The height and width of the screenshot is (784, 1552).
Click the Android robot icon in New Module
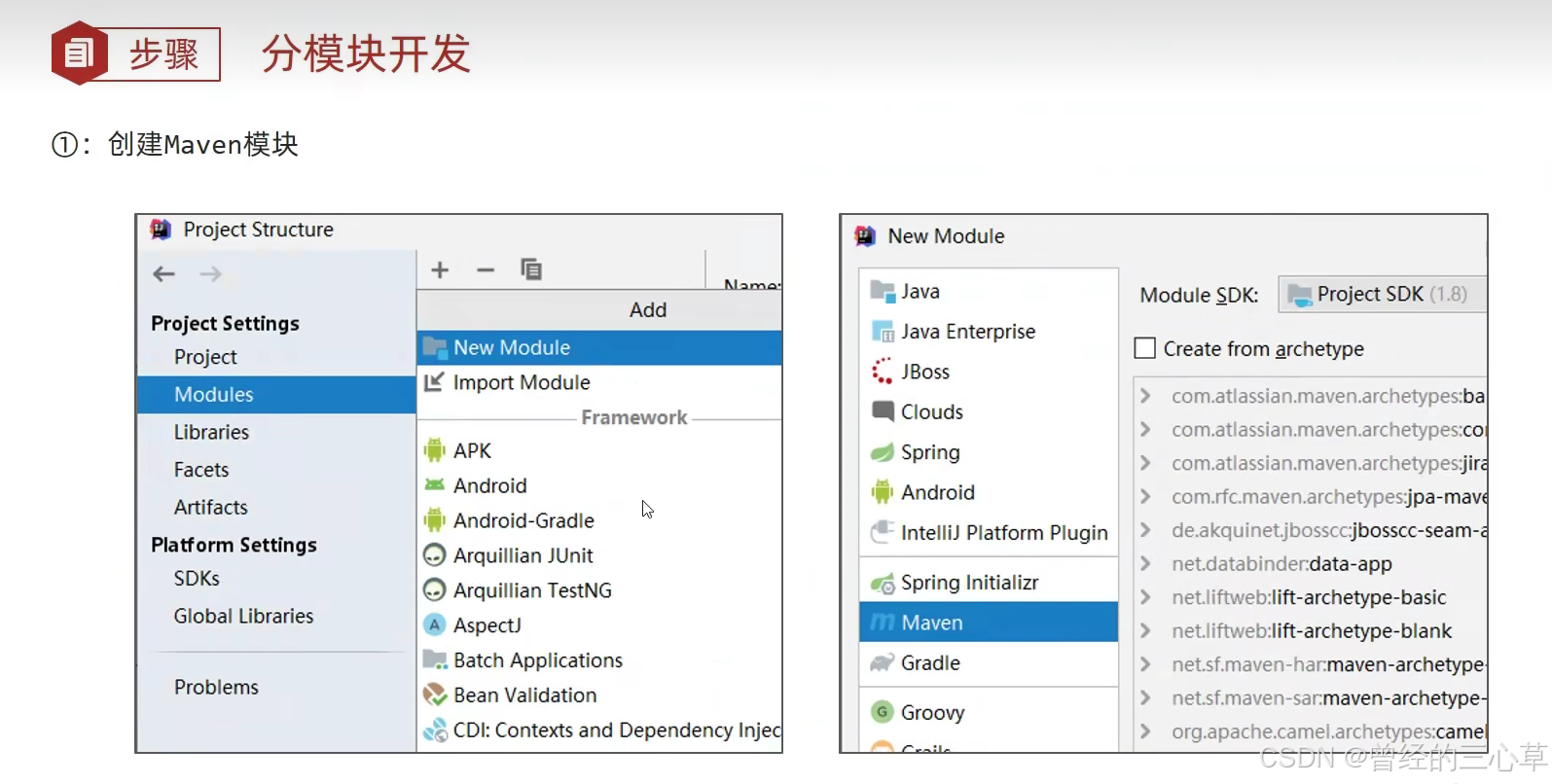(883, 492)
